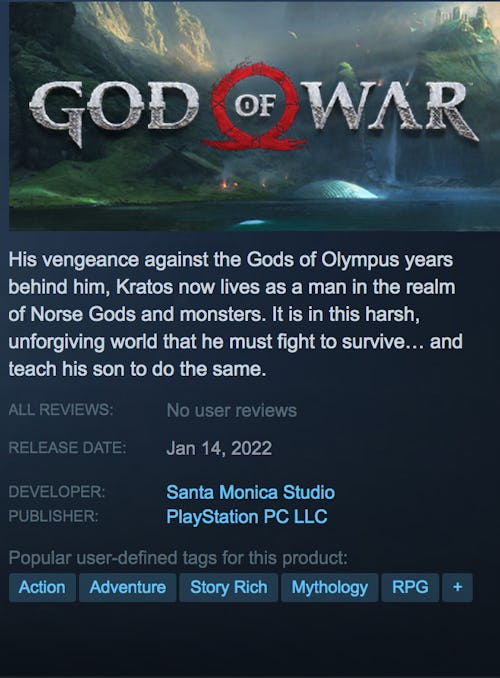The height and width of the screenshot is (678, 500).
Task: Open the PlayStation PC LLC publisher link
Action: tap(247, 516)
